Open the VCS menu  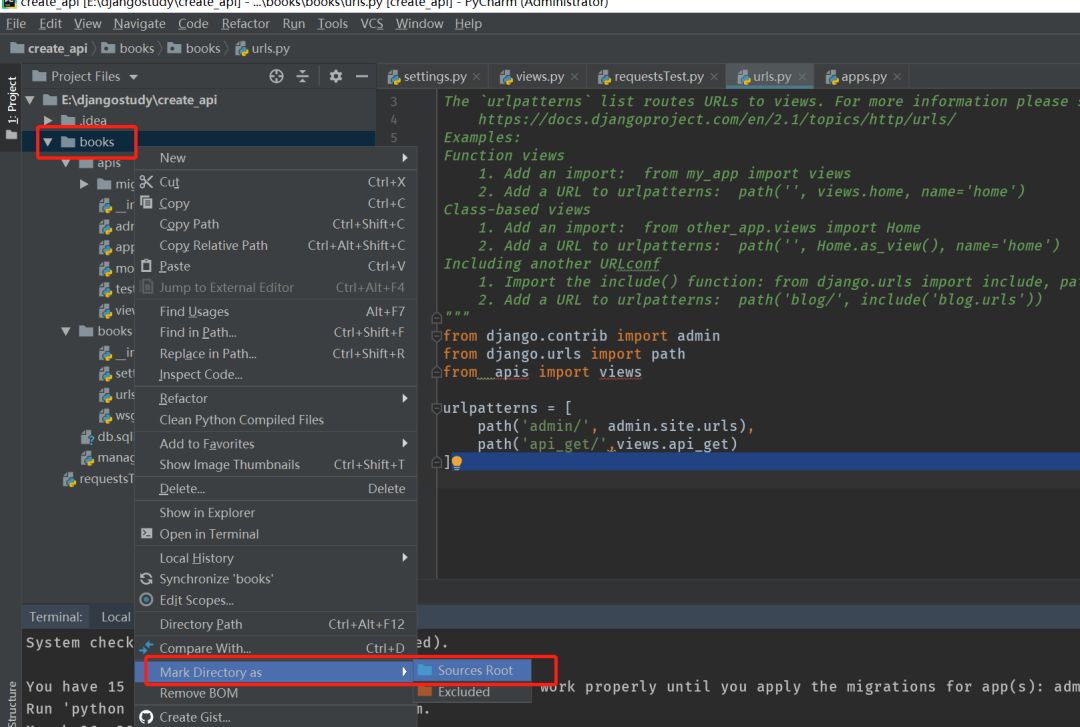click(372, 23)
